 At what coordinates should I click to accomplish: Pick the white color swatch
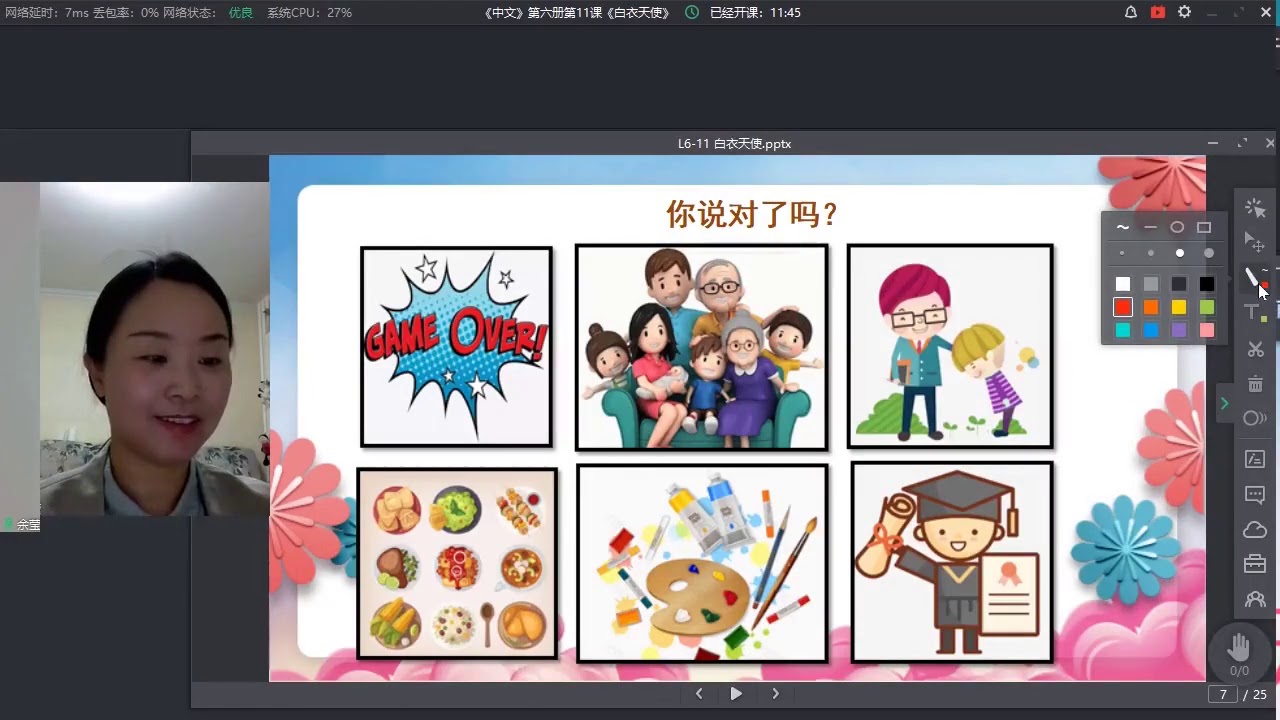pyautogui.click(x=1123, y=284)
